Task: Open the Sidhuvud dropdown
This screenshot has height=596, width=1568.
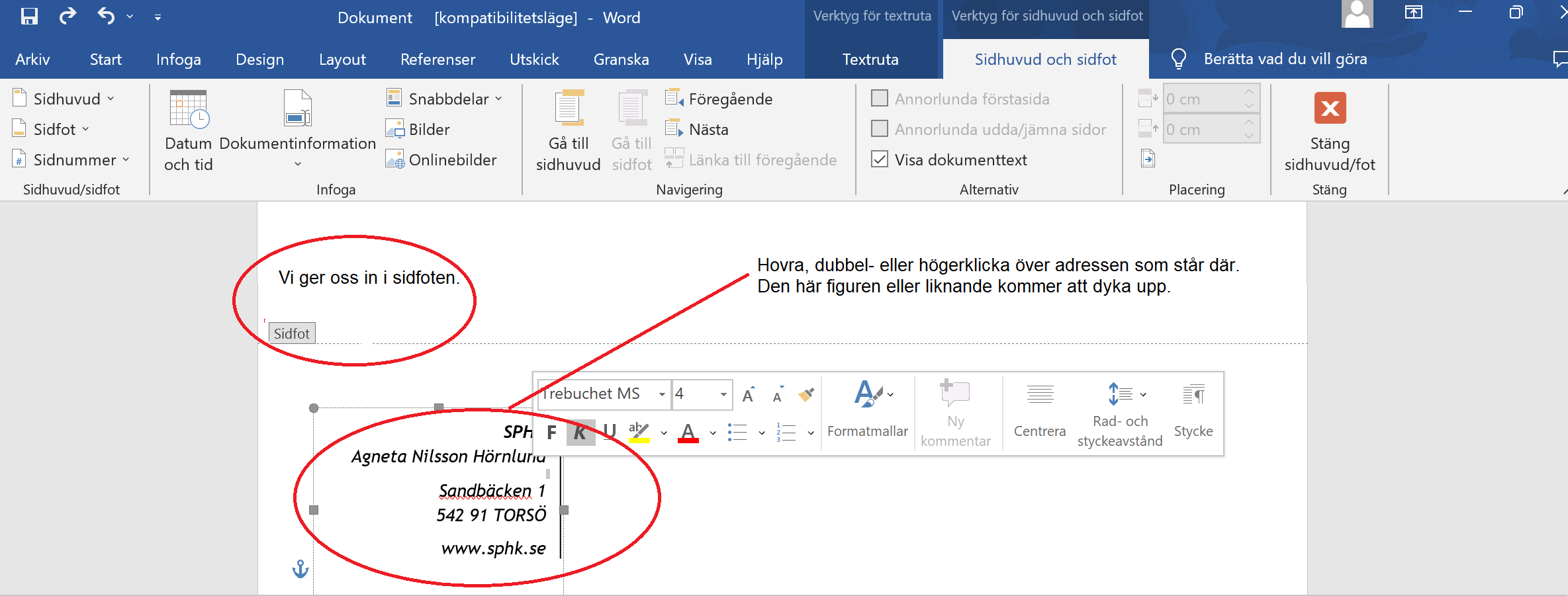Action: click(x=64, y=99)
